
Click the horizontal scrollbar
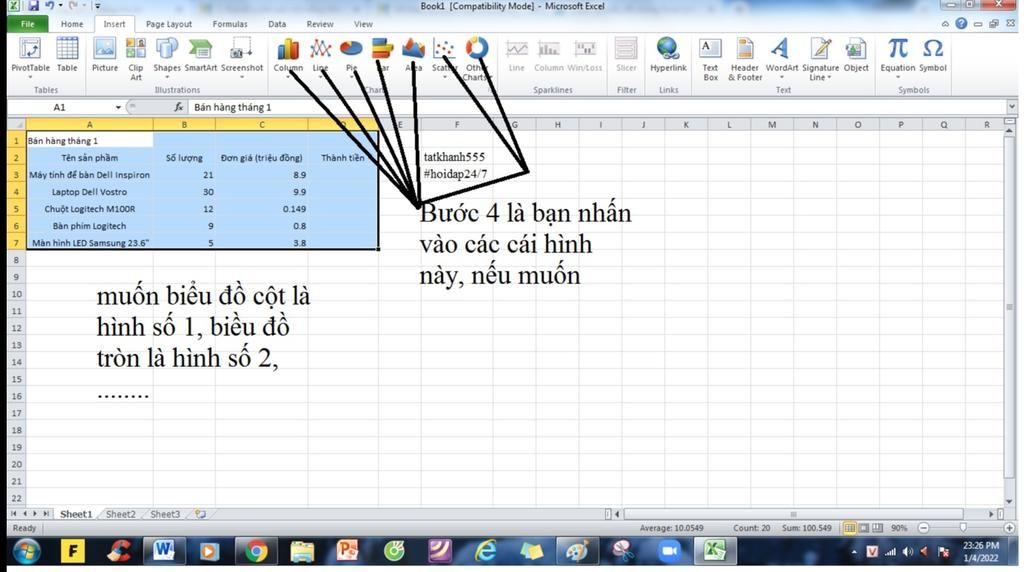point(793,515)
